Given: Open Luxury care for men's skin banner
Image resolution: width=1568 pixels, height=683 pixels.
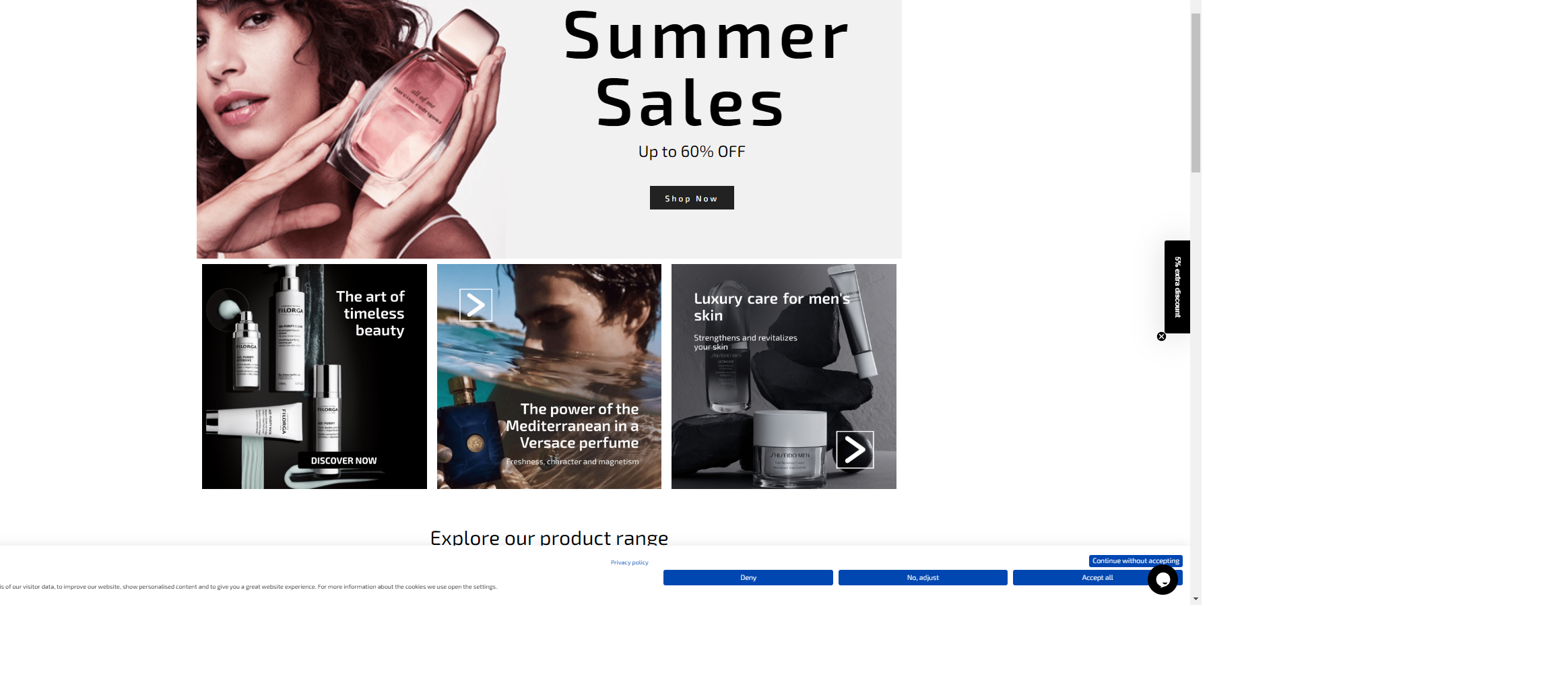Looking at the screenshot, I should coord(784,377).
